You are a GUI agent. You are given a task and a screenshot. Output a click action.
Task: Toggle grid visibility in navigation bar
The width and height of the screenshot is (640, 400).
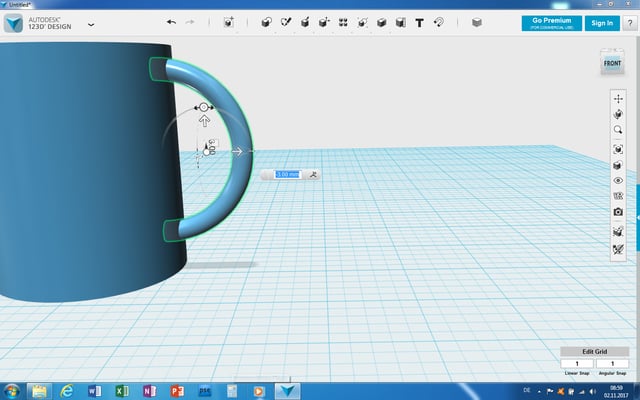point(618,231)
